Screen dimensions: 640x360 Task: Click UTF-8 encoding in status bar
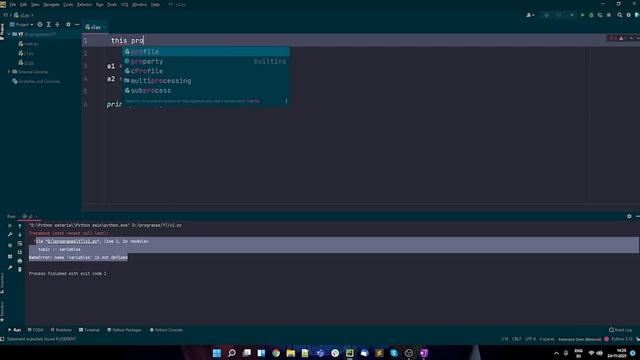point(530,339)
